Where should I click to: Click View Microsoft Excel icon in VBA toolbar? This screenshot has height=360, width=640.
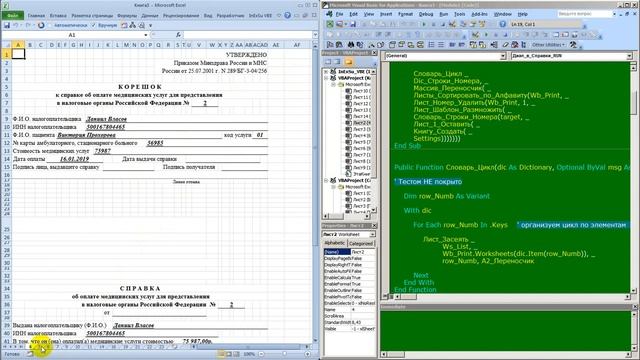(x=329, y=24)
